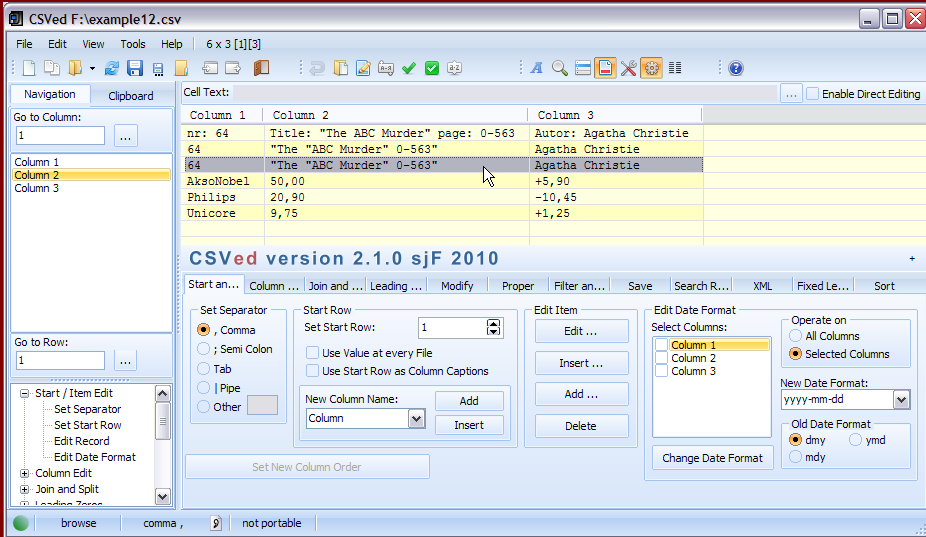Click the green checkmark icon in toolbar
Image resolution: width=926 pixels, height=537 pixels.
point(408,68)
